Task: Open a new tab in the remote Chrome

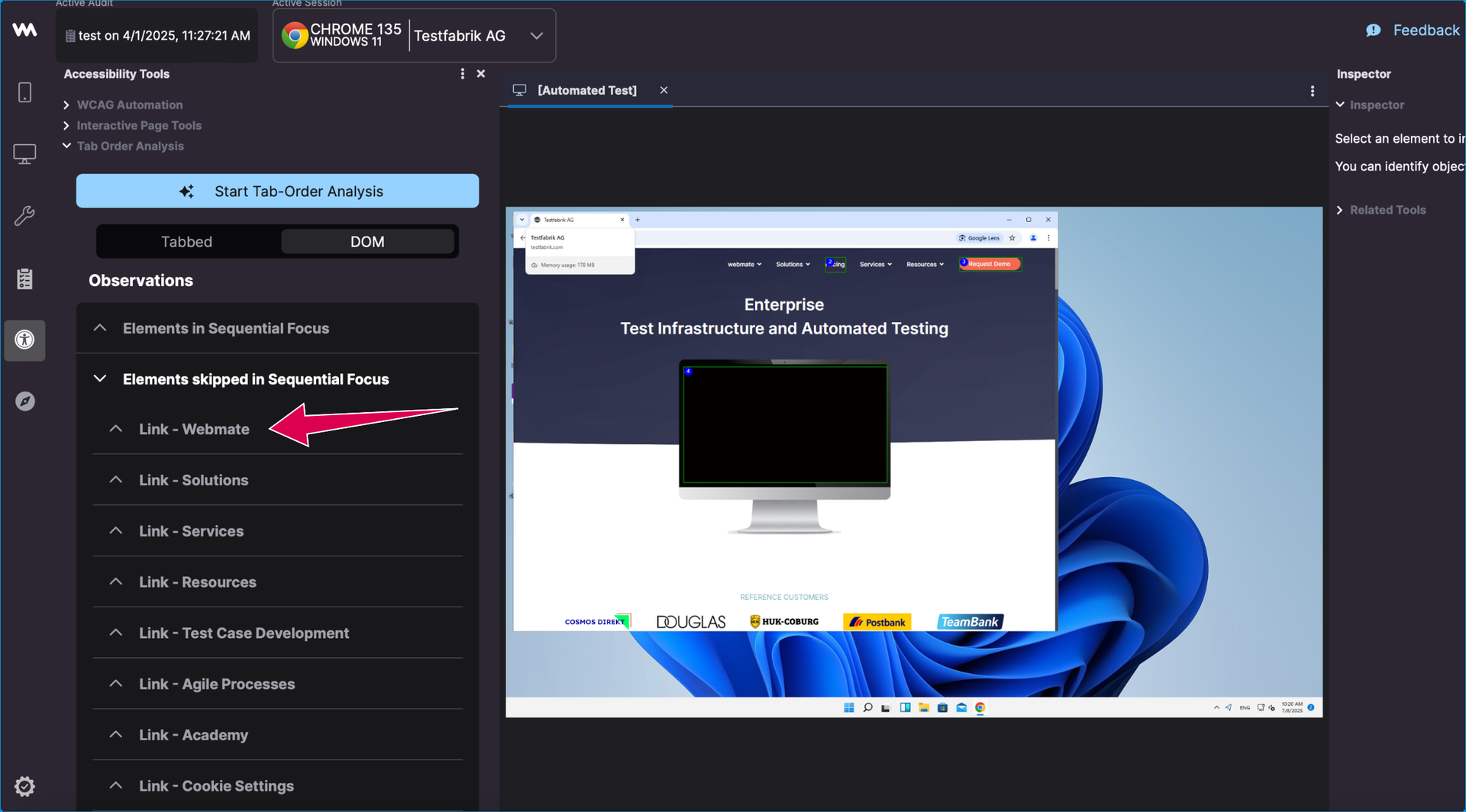Action: pos(638,220)
